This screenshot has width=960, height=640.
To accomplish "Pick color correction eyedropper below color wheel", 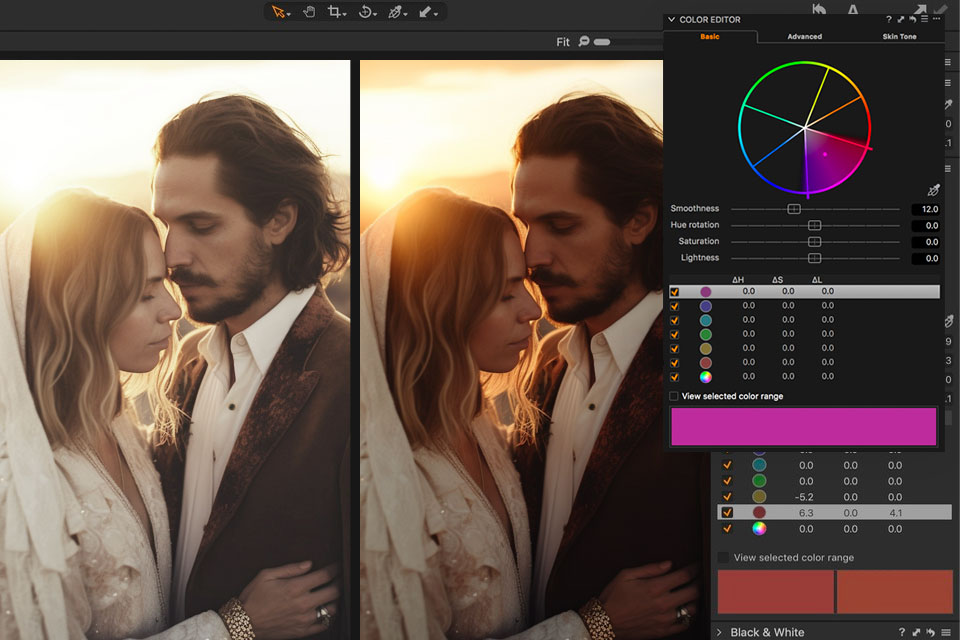I will (x=933, y=190).
